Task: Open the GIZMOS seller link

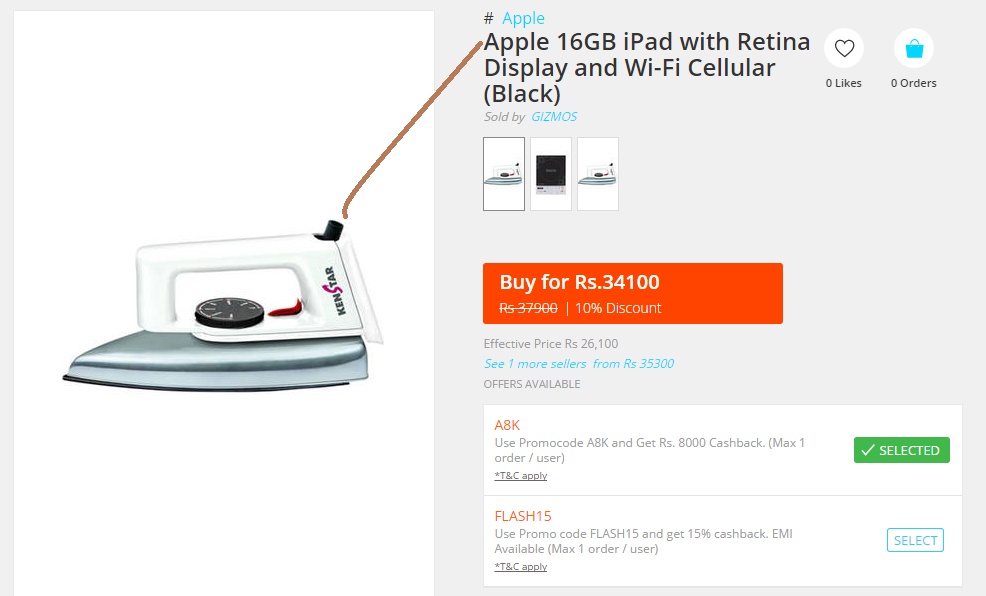Action: tap(554, 117)
